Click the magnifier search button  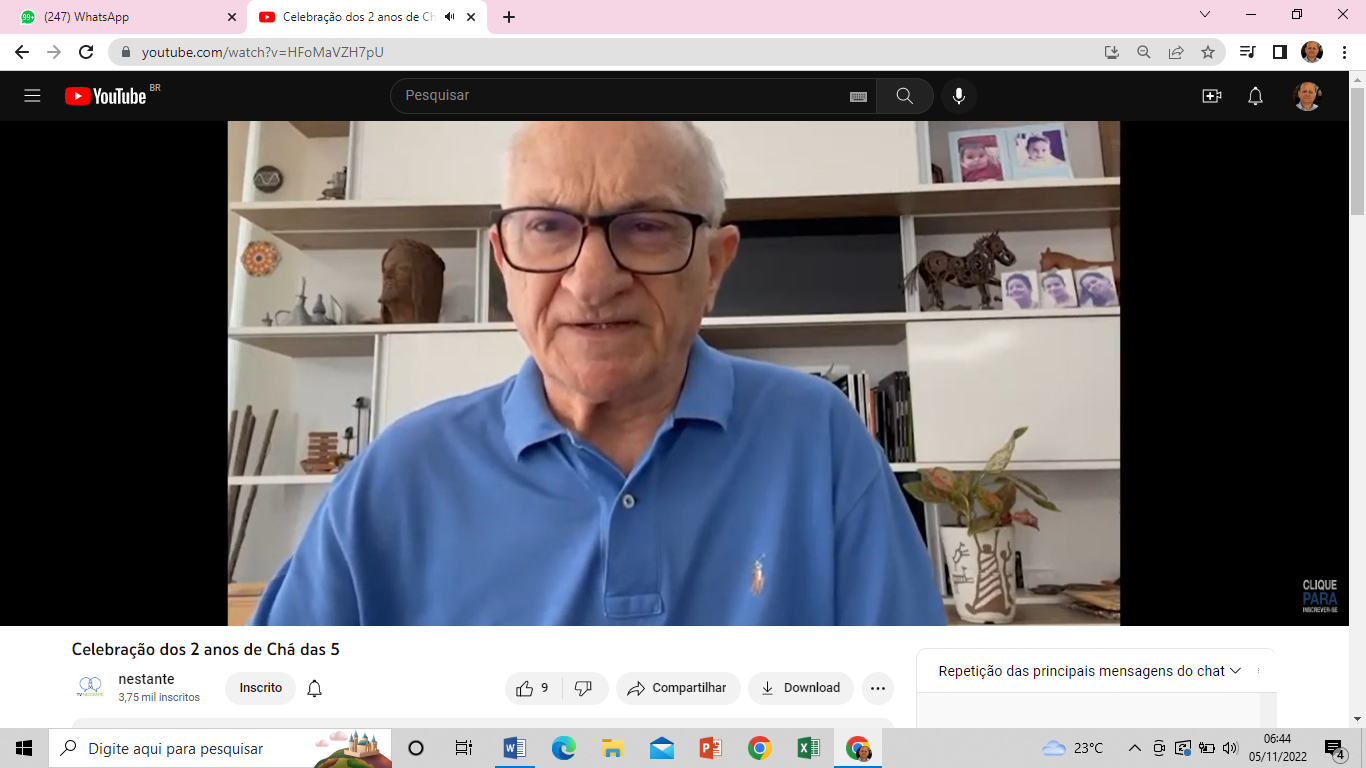click(904, 96)
